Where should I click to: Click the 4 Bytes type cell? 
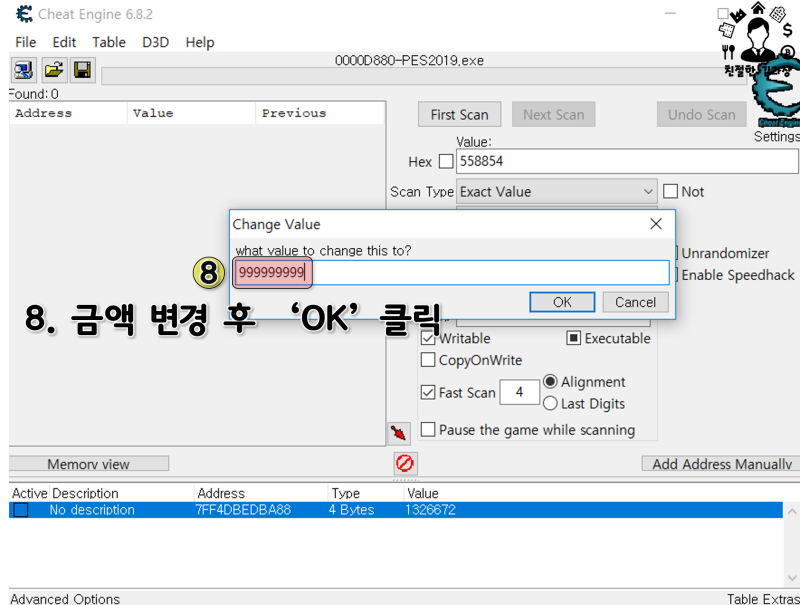[x=352, y=510]
